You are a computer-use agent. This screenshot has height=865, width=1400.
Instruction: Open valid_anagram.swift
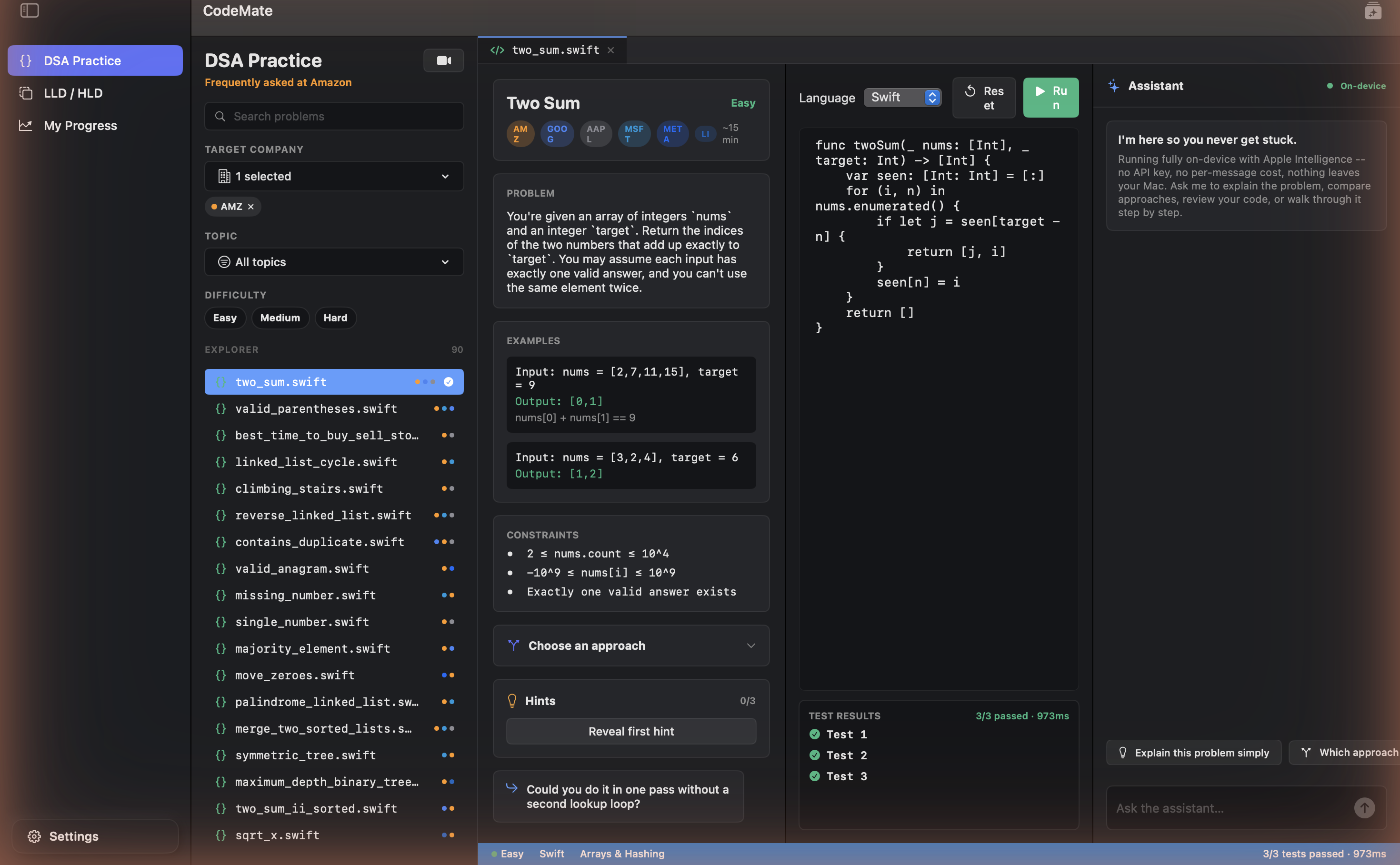[334, 569]
